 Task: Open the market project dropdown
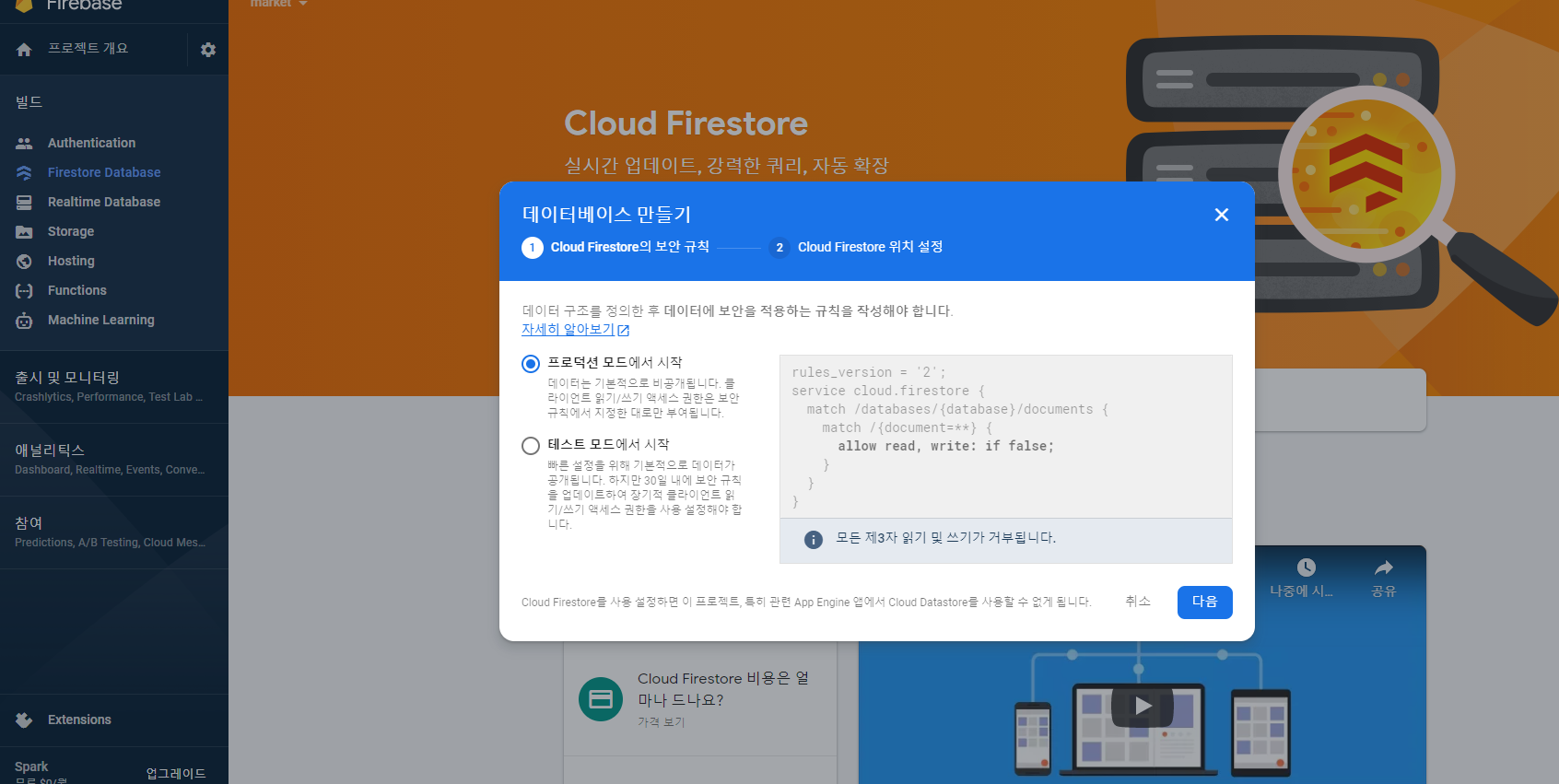pos(279,4)
